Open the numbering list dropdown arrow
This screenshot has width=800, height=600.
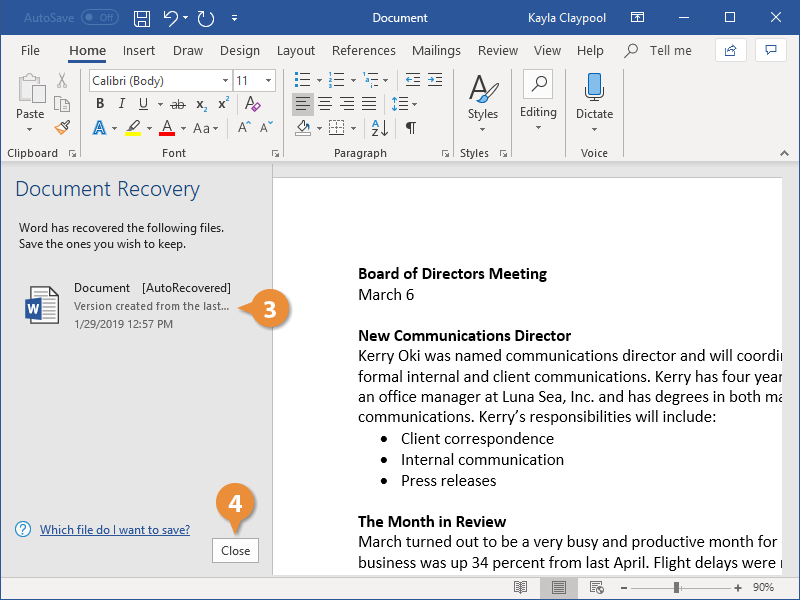coord(353,80)
